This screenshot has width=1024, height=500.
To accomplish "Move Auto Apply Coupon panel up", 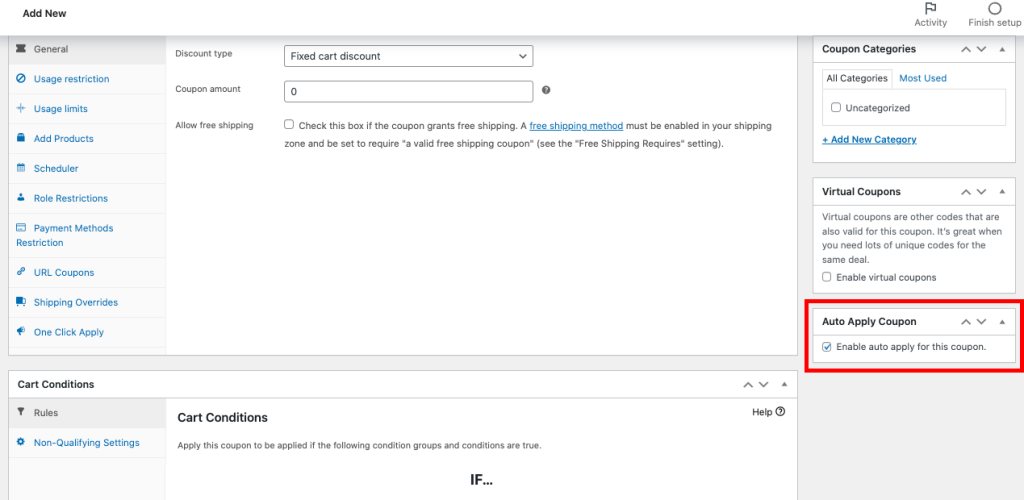I will pyautogui.click(x=965, y=322).
